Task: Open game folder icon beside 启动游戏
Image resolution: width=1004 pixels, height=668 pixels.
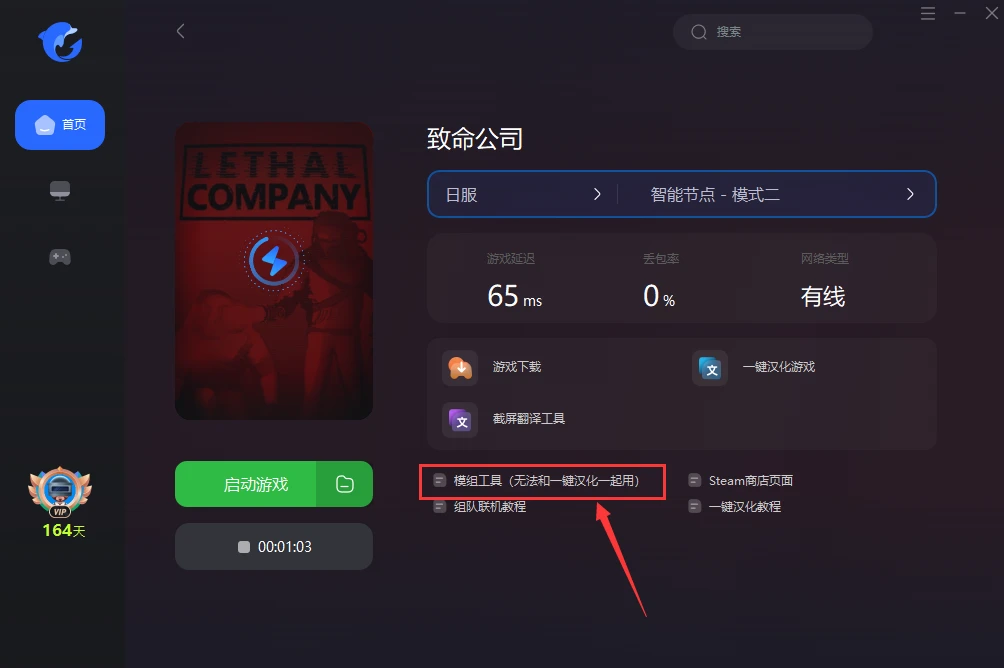Action: point(344,484)
